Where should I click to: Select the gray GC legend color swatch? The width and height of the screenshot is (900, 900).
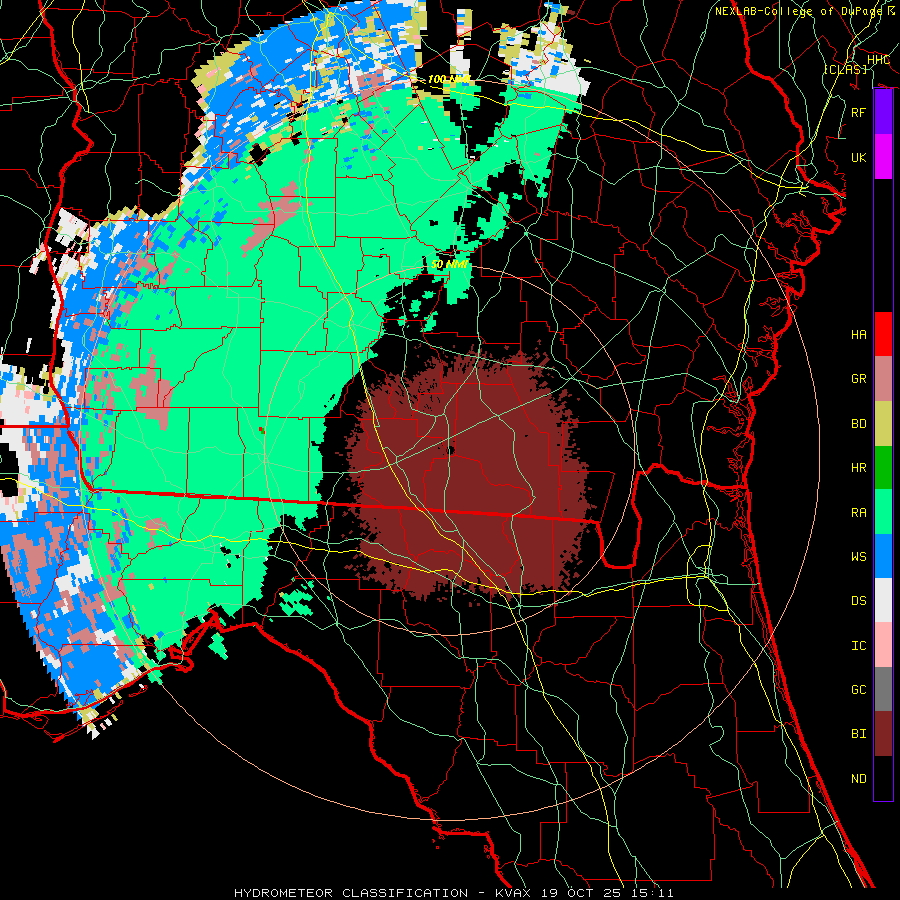click(x=883, y=689)
